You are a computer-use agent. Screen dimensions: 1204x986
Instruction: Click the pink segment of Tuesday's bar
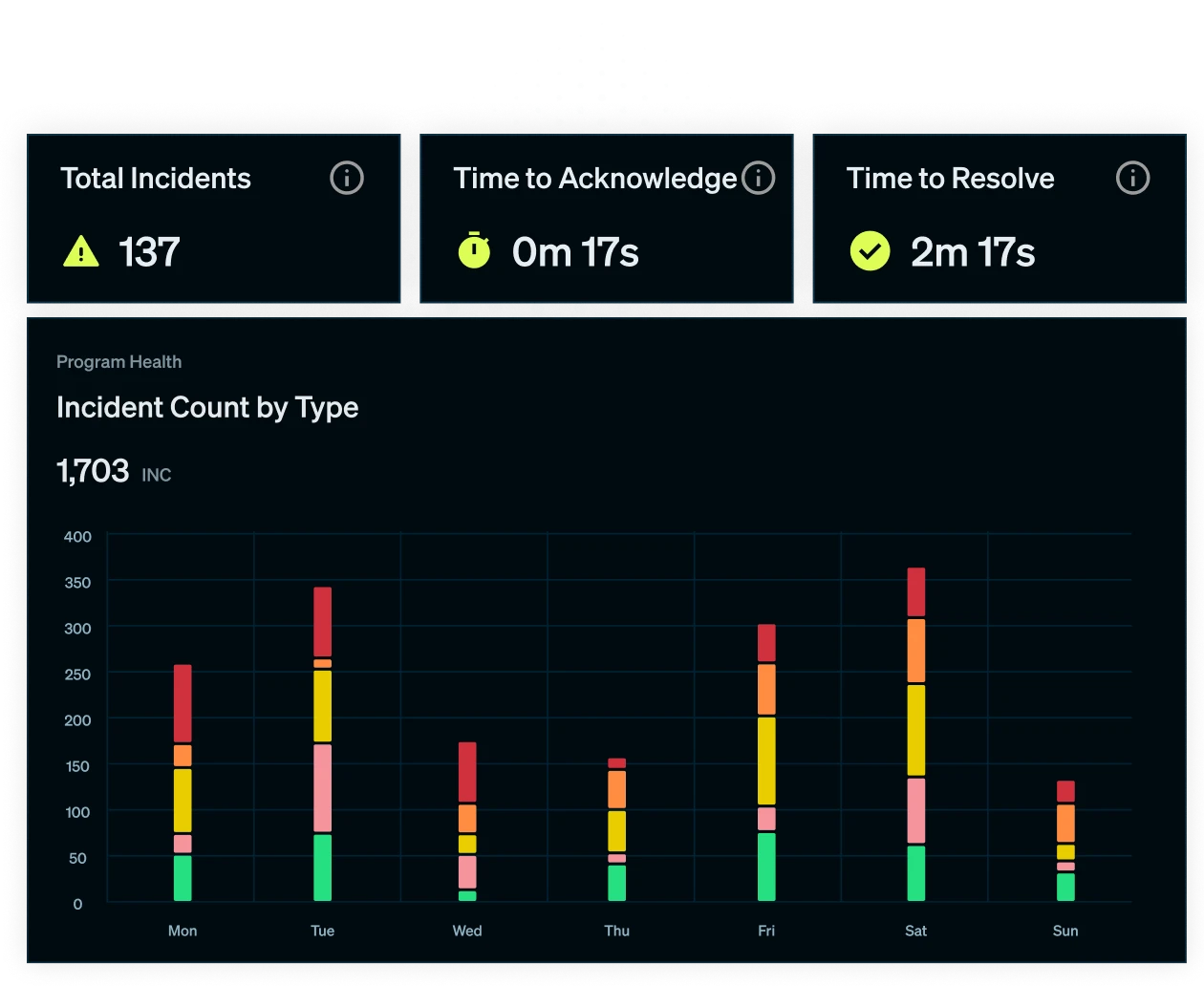point(323,788)
